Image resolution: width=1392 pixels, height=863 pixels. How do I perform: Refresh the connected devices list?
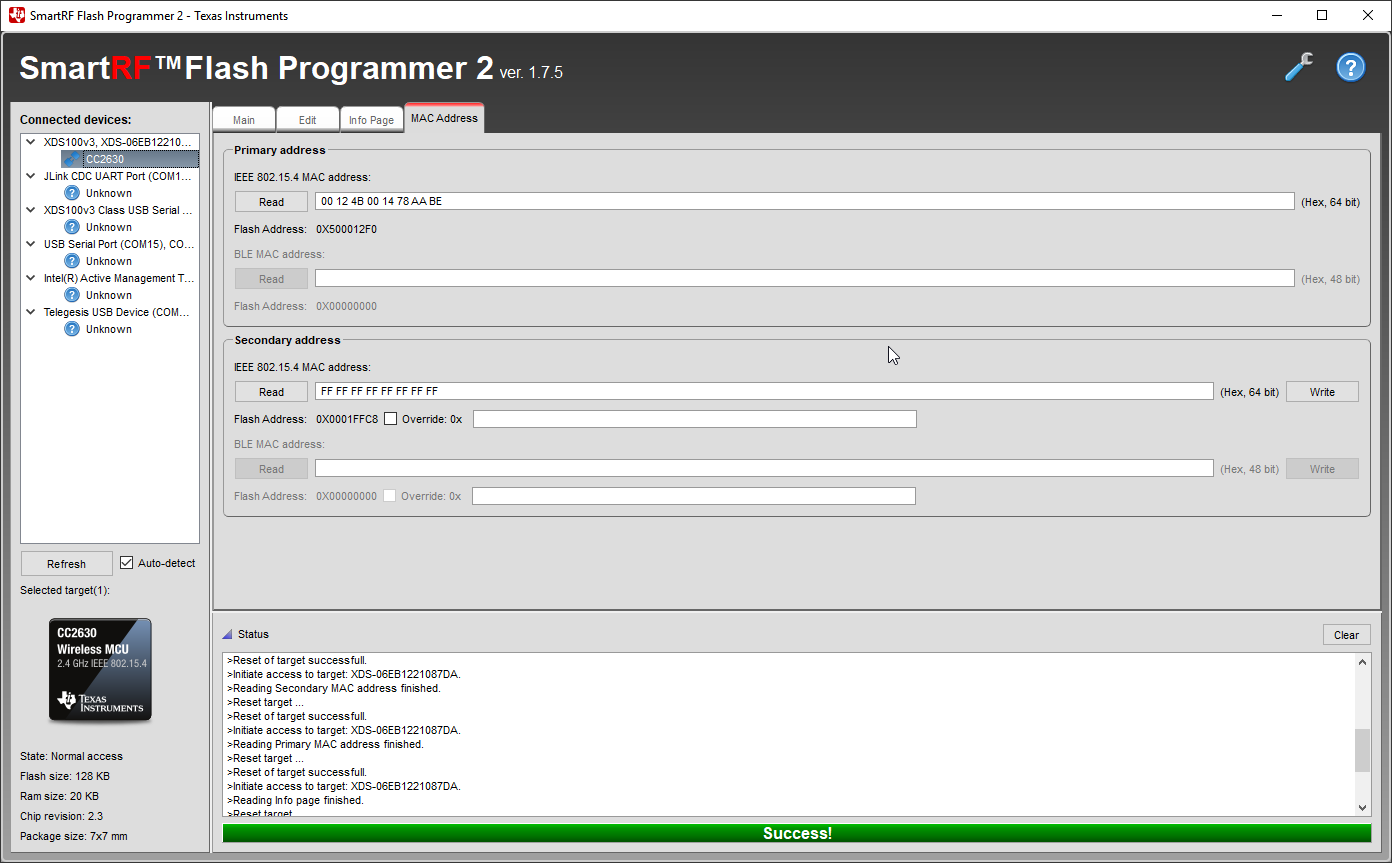point(66,564)
